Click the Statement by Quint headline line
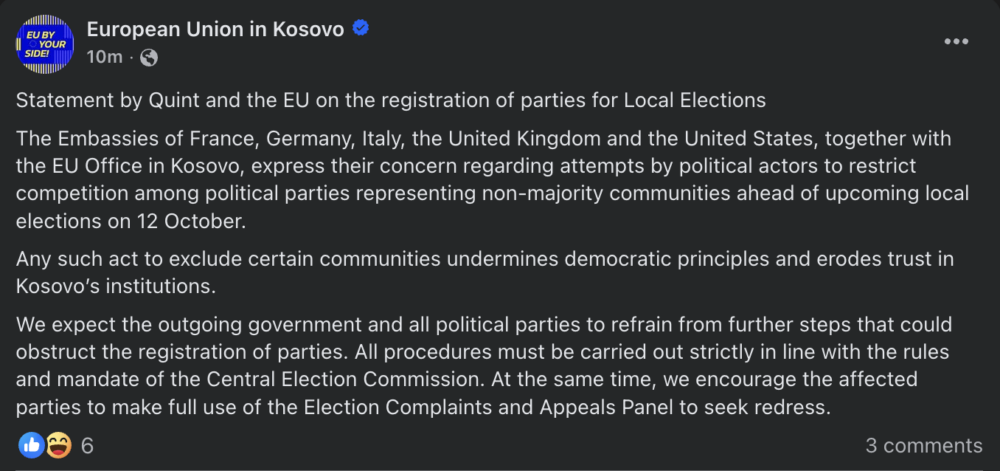This screenshot has width=1000, height=471. (391, 101)
